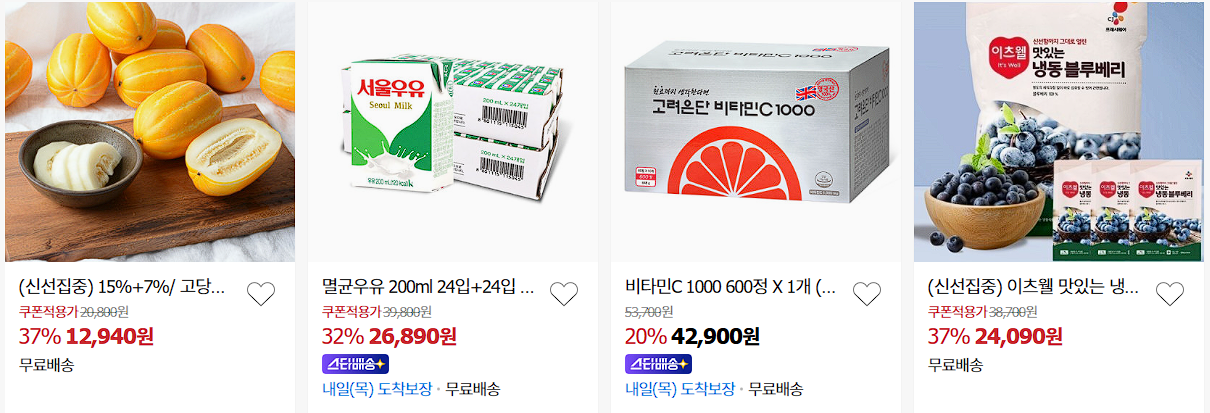Viewport: 1210px width, 413px height.
Task: Toggle wishlist heart for the frozen blueberry product
Action: pos(1170,294)
